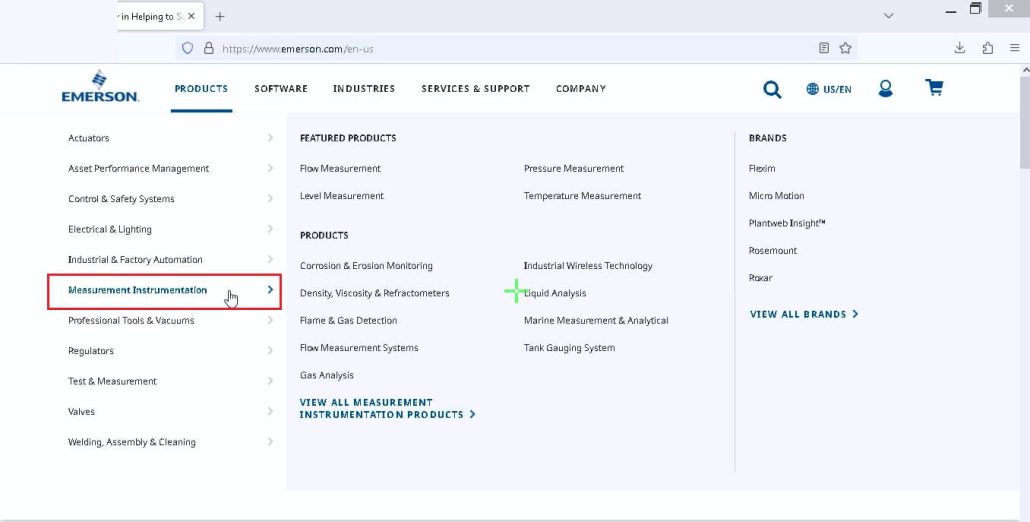Image resolution: width=1030 pixels, height=522 pixels.
Task: Open the Plantweb Insight brand link
Action: [x=787, y=223]
